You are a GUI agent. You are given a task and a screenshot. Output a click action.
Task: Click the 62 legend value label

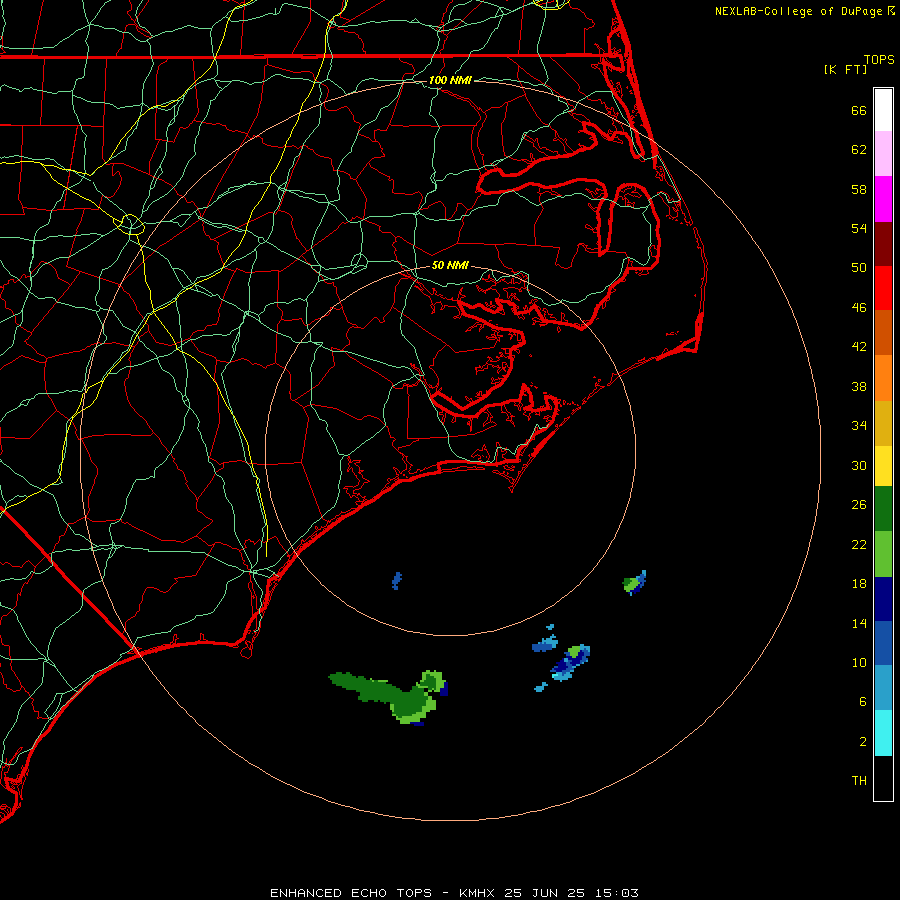coord(859,150)
